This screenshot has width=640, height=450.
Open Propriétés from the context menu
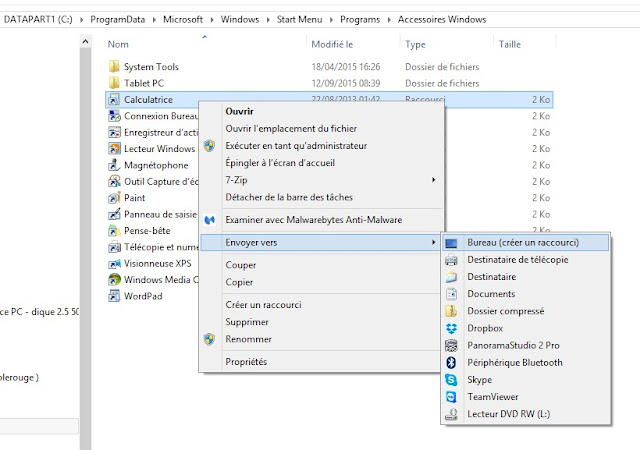246,362
